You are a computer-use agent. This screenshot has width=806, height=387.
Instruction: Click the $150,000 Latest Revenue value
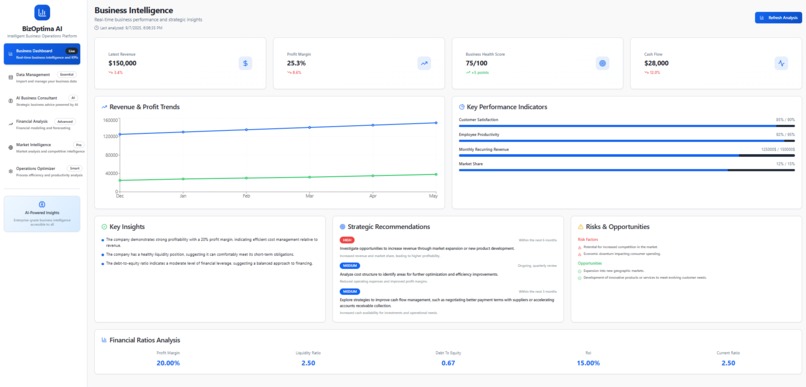click(x=122, y=63)
